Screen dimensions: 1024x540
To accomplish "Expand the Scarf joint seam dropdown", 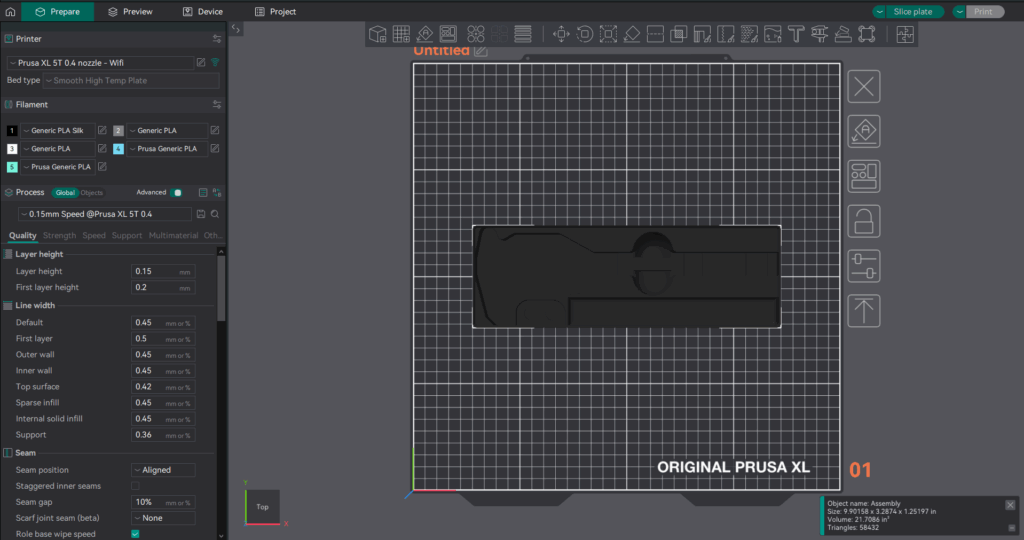I will 163,518.
